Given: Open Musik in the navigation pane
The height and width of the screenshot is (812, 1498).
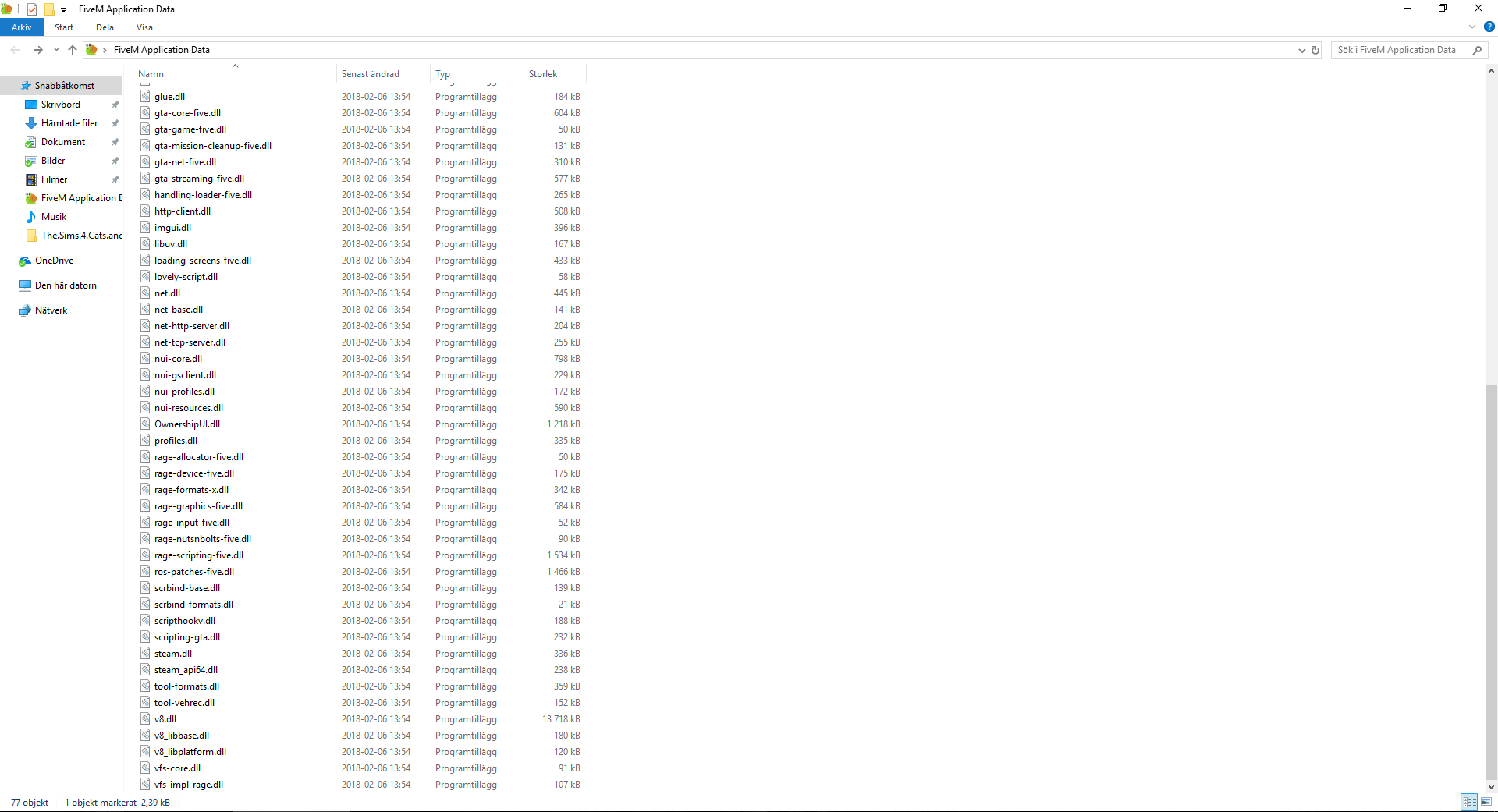Looking at the screenshot, I should (x=54, y=217).
